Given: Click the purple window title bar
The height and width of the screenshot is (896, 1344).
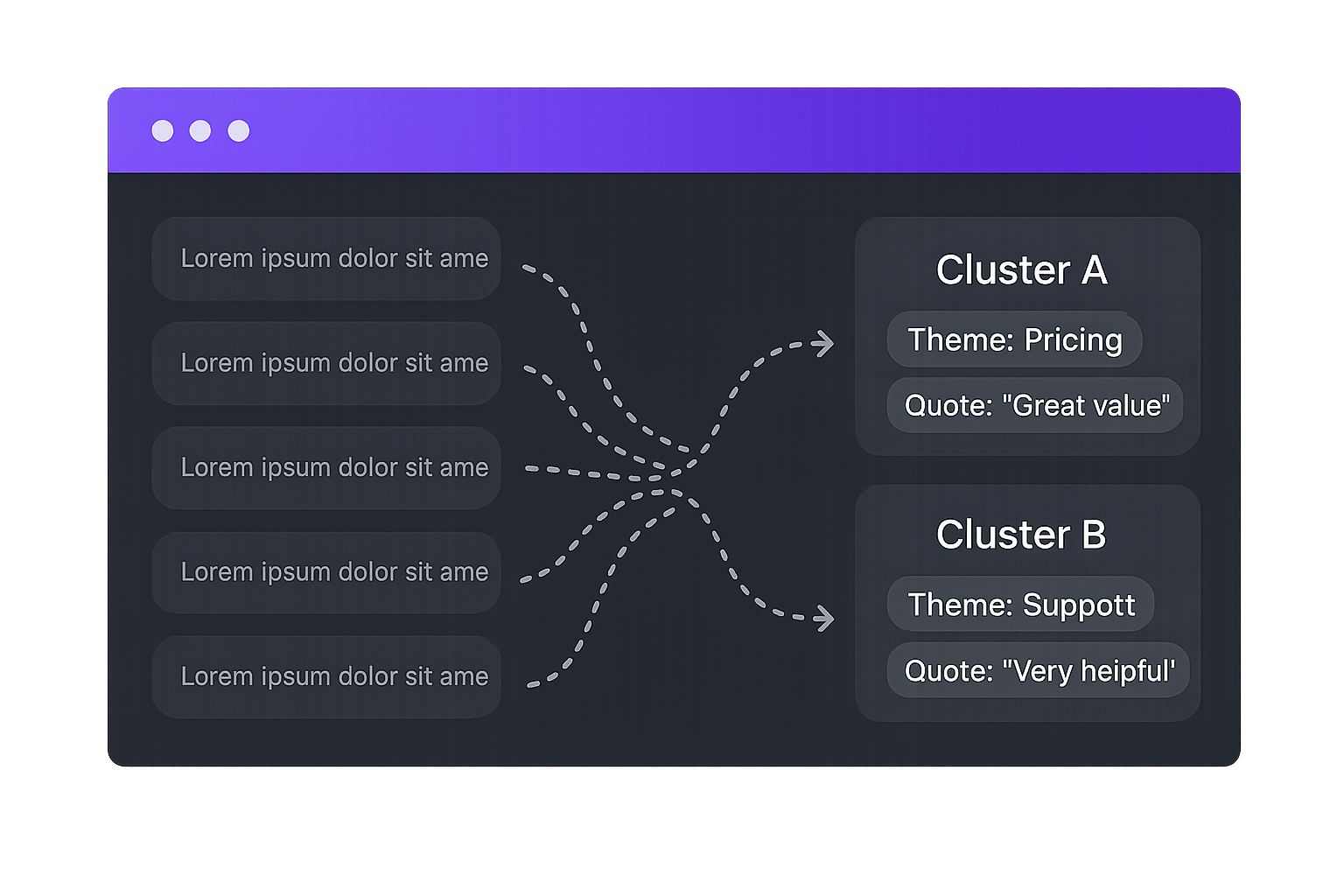Looking at the screenshot, I should point(674,131).
